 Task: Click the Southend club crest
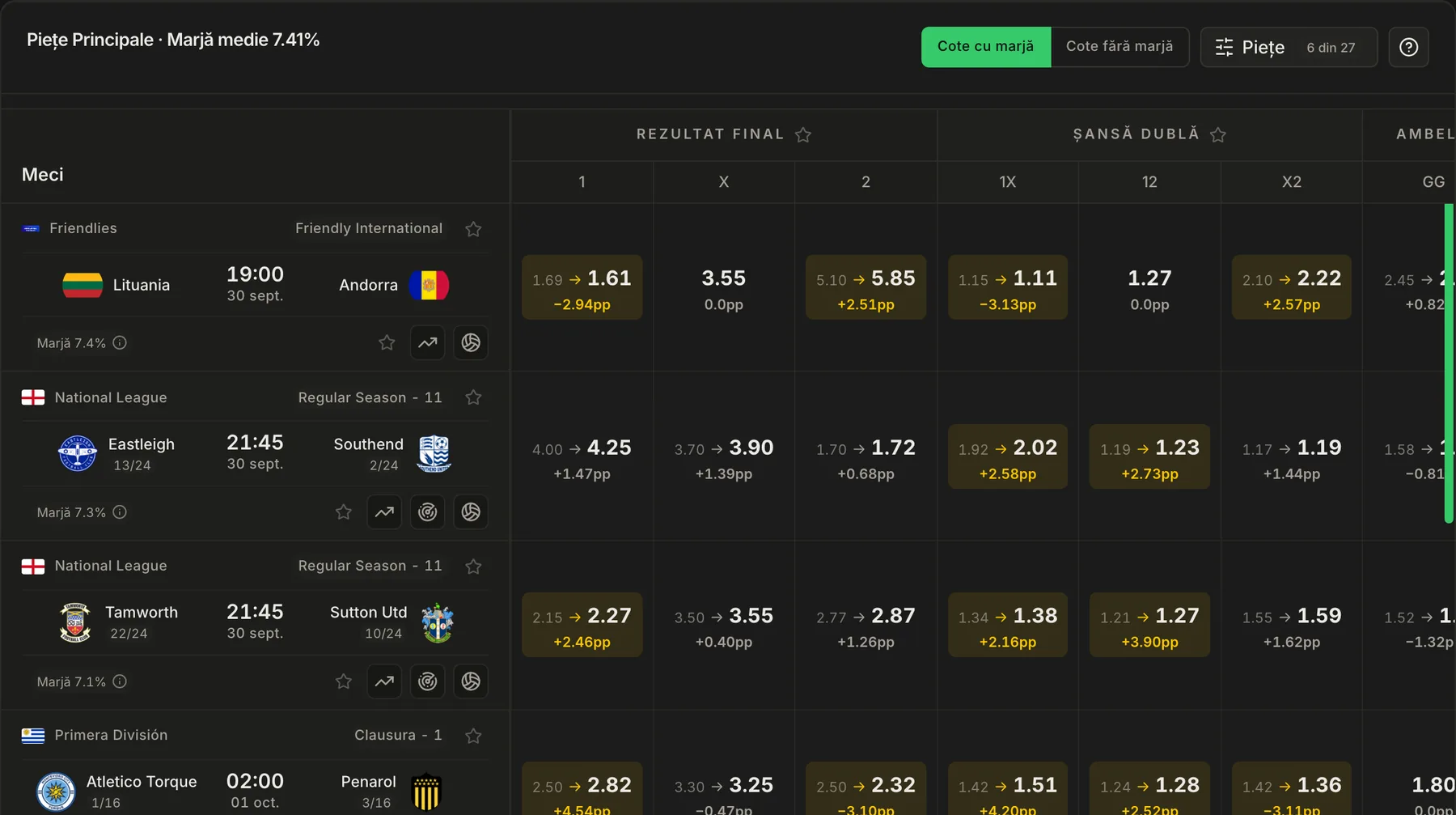coord(434,453)
